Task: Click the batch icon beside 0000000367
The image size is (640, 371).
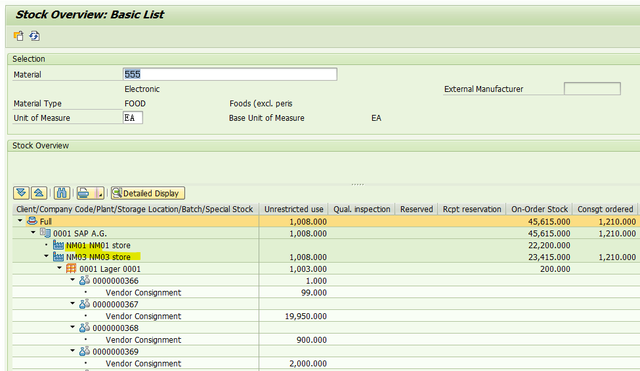Action: pyautogui.click(x=84, y=304)
